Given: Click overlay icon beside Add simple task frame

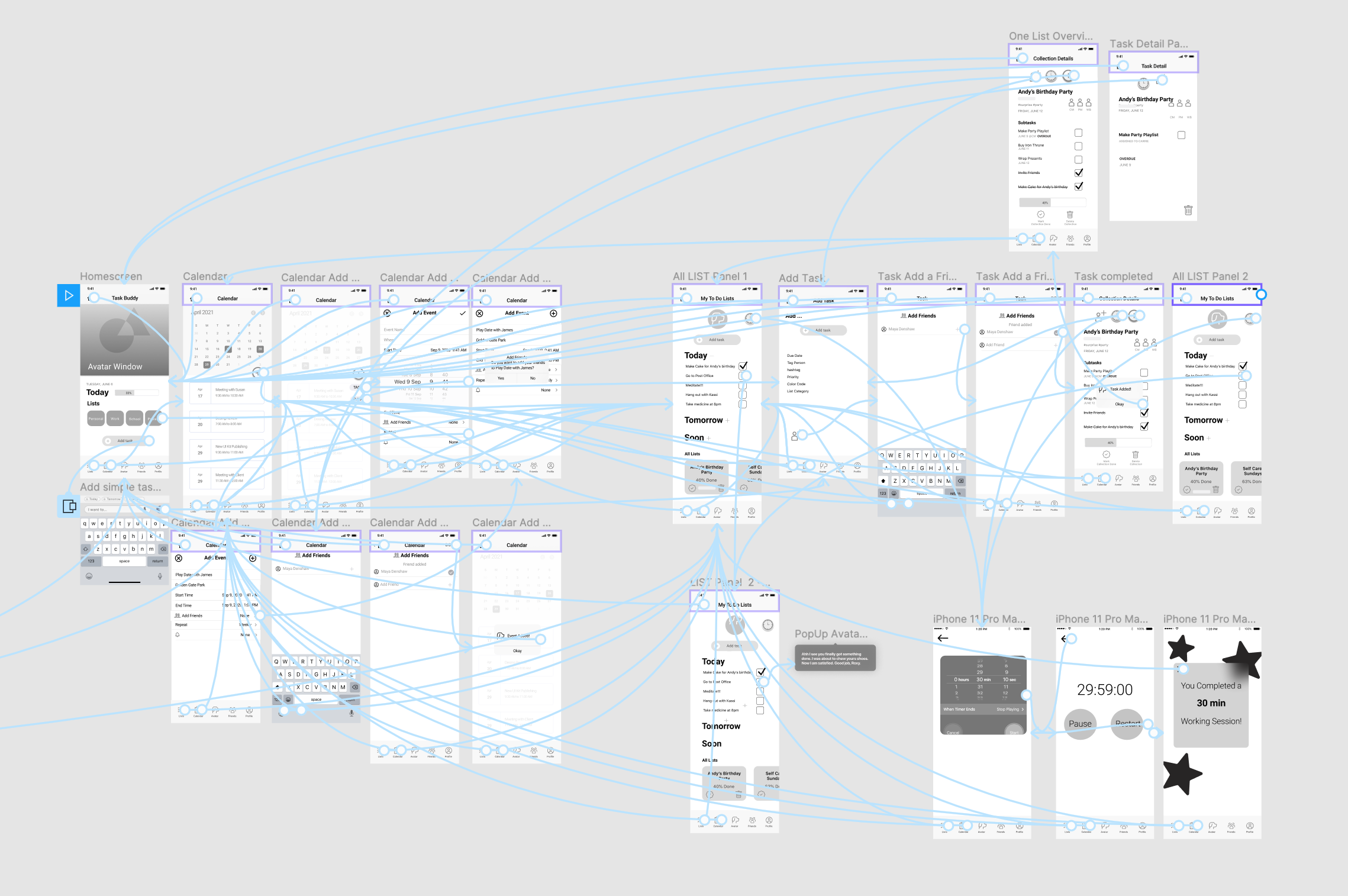Looking at the screenshot, I should tap(69, 506).
